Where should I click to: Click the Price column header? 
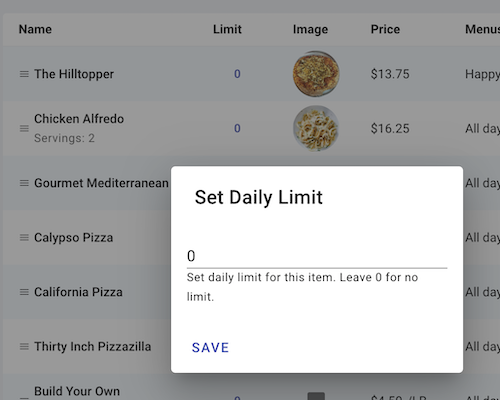(385, 29)
